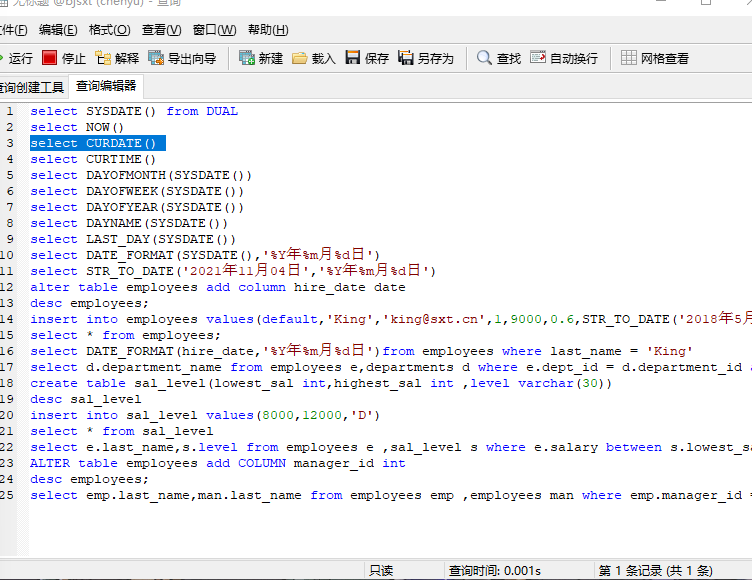Toggle Word Wrap (自动换行) icon
Screen dimensions: 752x580
tap(538, 58)
